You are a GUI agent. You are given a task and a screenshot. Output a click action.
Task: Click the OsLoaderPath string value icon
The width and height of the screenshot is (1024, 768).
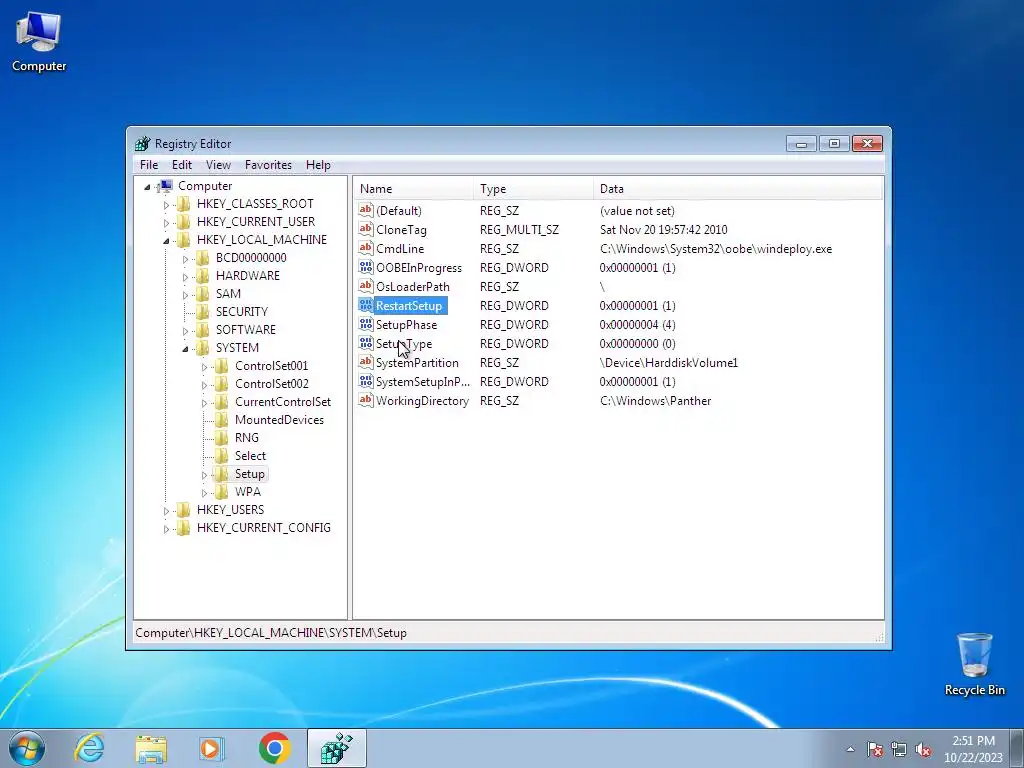tap(366, 286)
